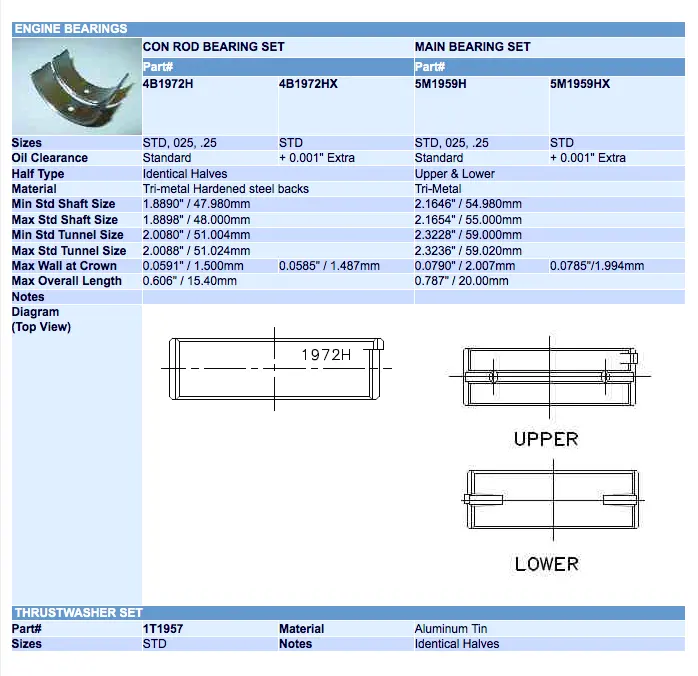
Task: Click value 0.0591" / 1.500mm
Action: [x=193, y=266]
